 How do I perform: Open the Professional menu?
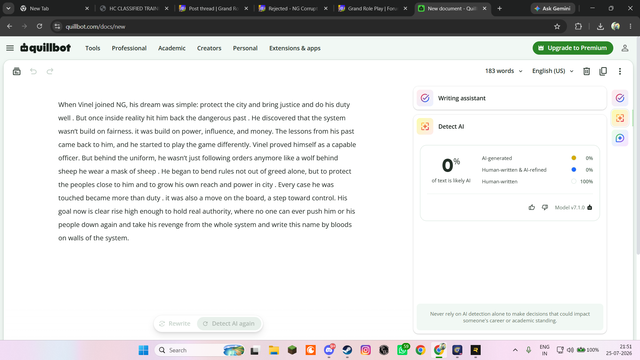pyautogui.click(x=129, y=48)
